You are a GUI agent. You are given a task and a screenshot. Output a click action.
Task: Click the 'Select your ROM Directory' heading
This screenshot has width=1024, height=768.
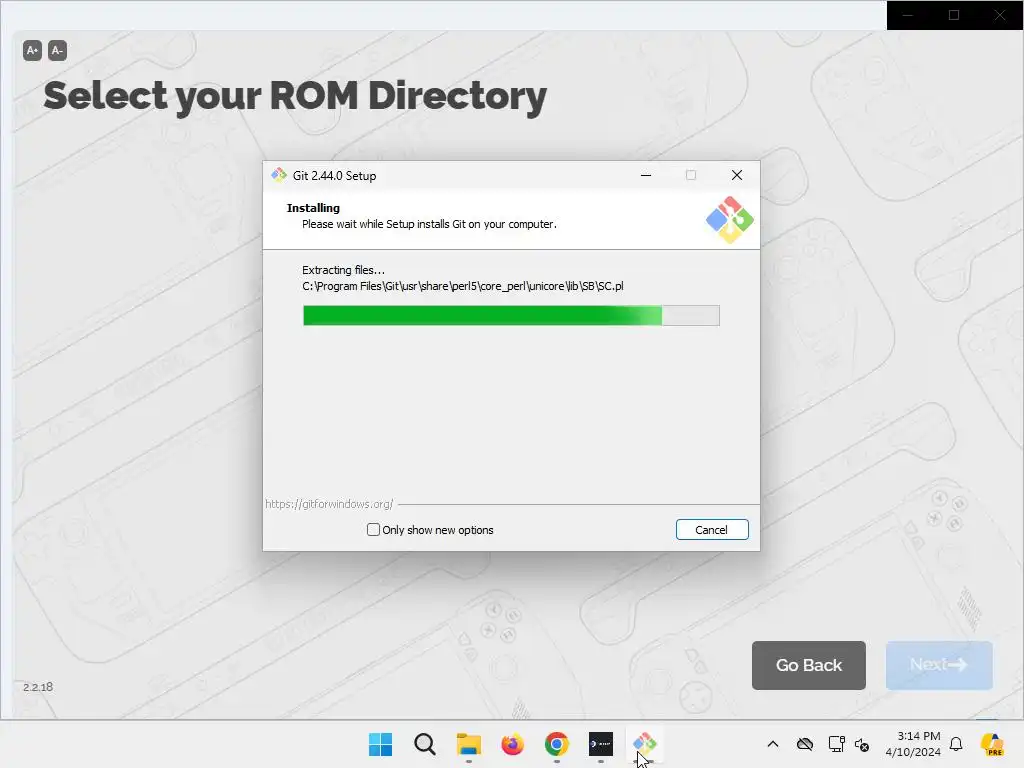point(295,96)
